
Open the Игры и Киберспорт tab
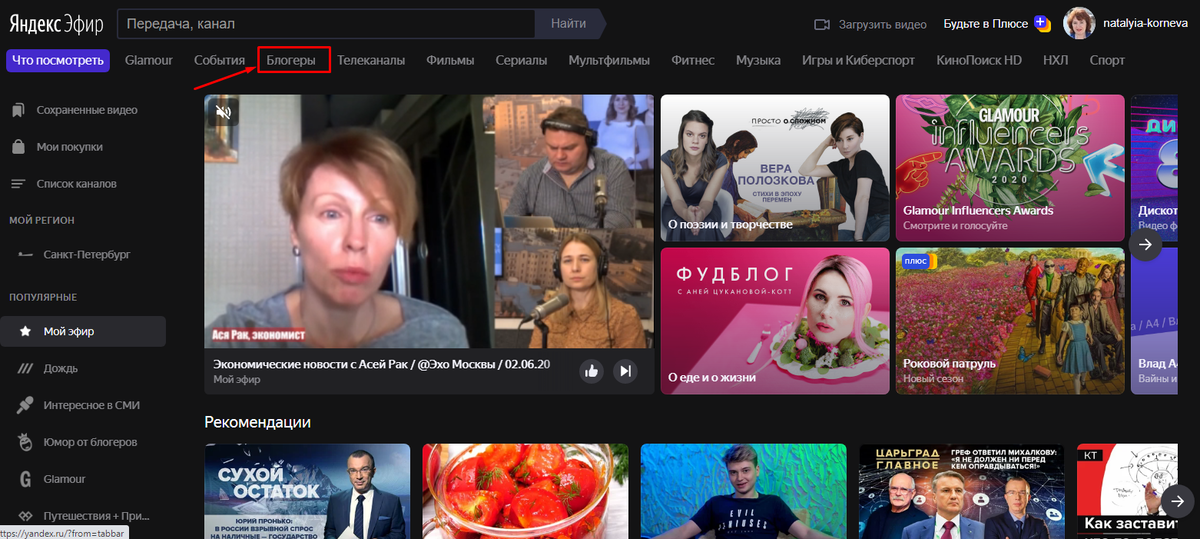(858, 60)
